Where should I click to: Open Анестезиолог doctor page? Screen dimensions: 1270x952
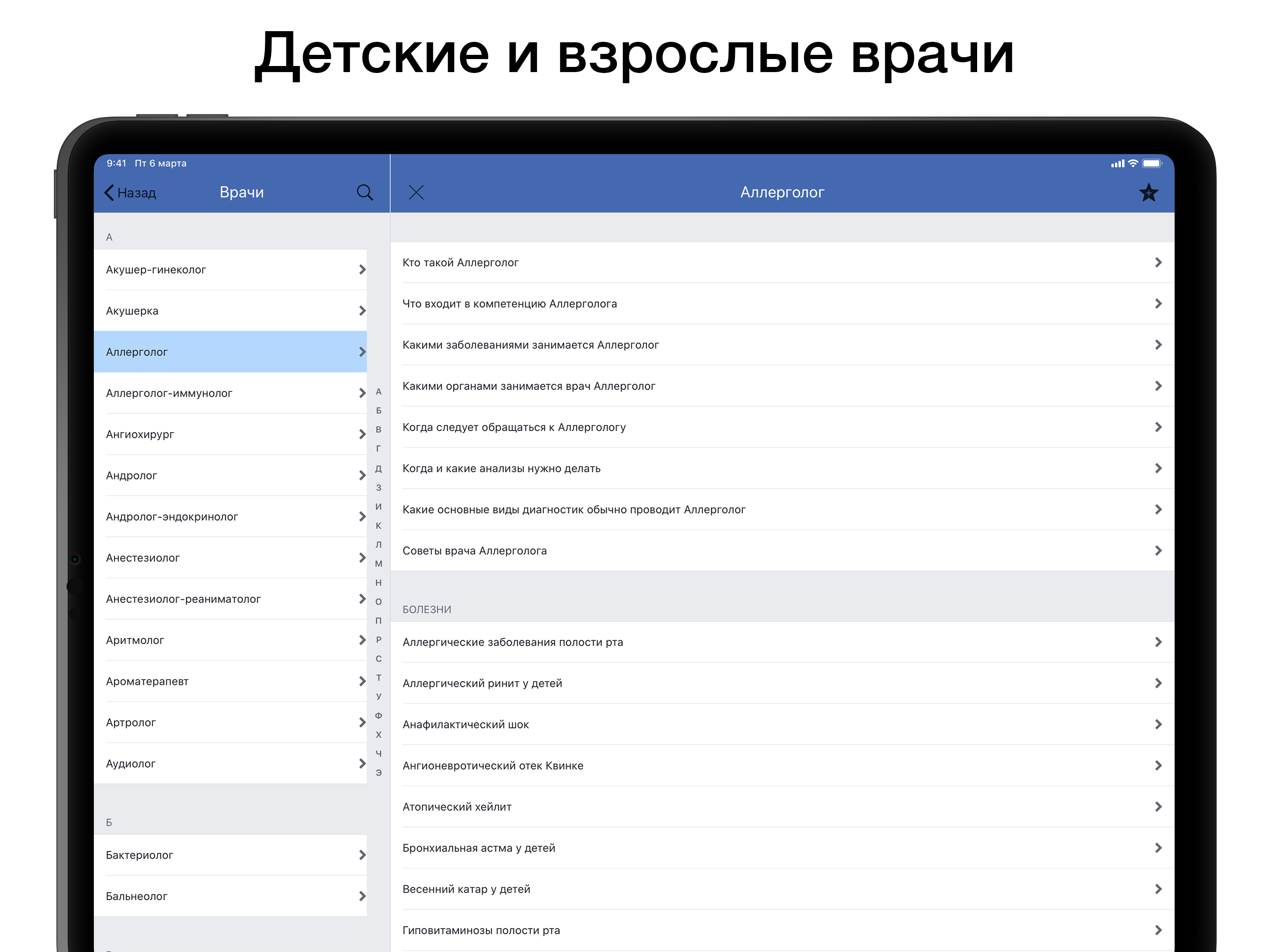tap(230, 557)
